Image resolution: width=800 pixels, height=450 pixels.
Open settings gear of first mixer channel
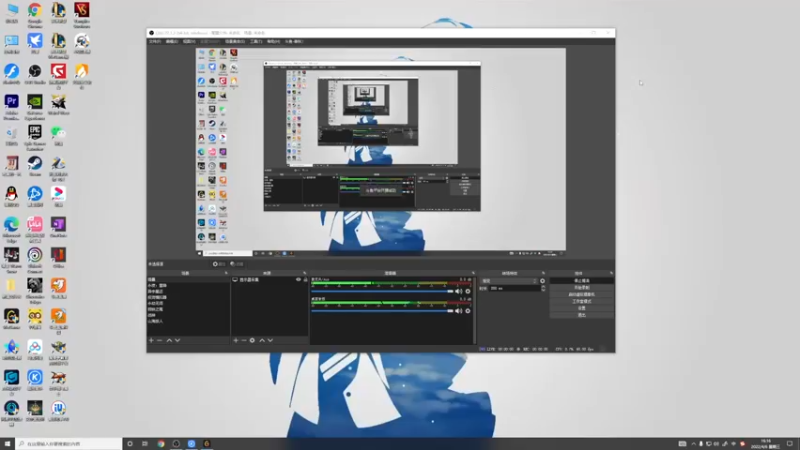[x=468, y=291]
